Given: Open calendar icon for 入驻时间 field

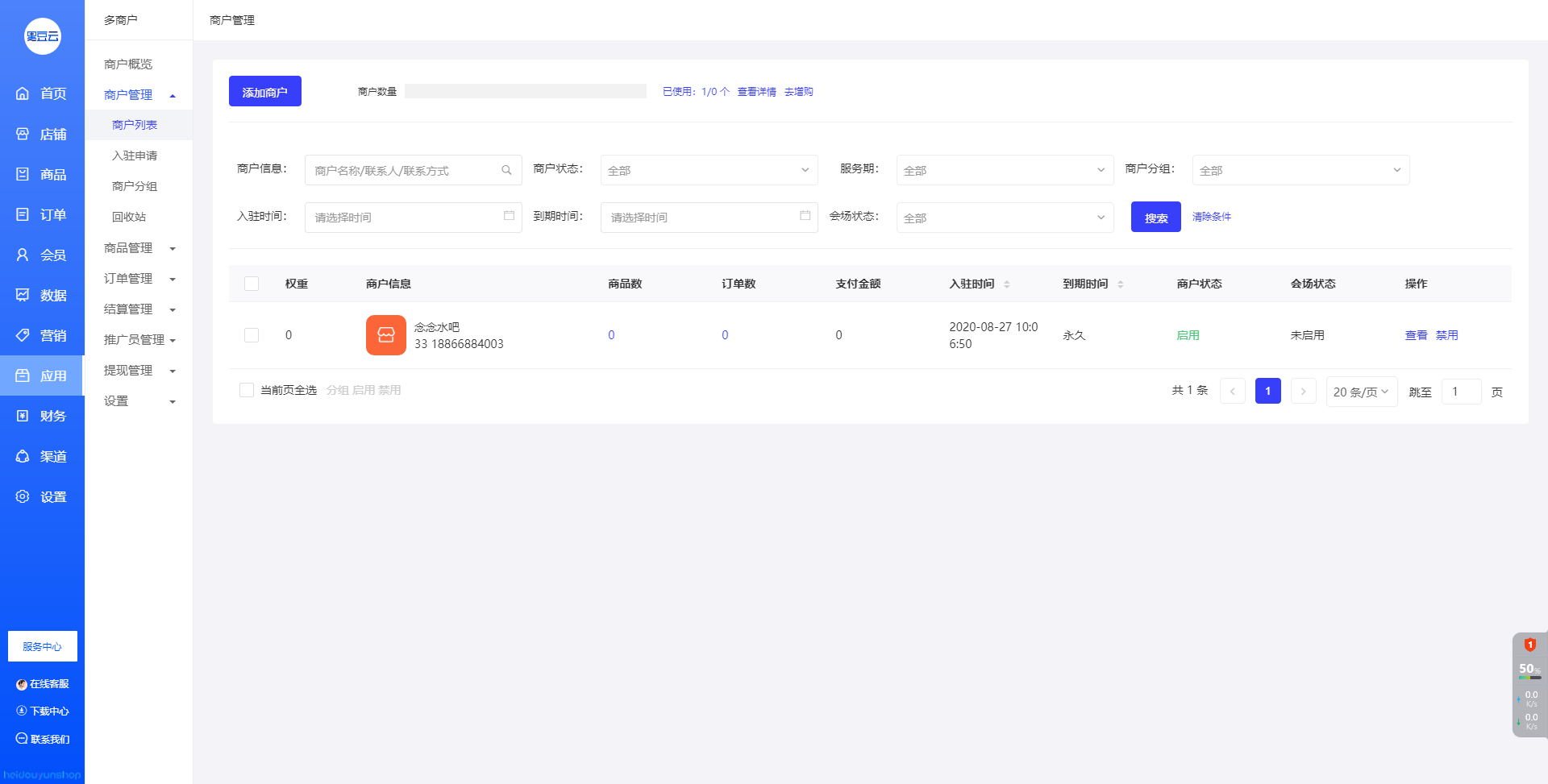Looking at the screenshot, I should coord(509,216).
